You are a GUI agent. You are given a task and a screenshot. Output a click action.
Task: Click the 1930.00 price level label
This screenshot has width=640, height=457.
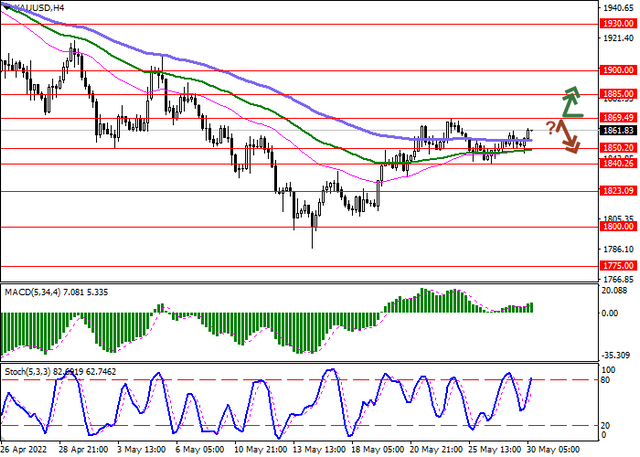618,24
